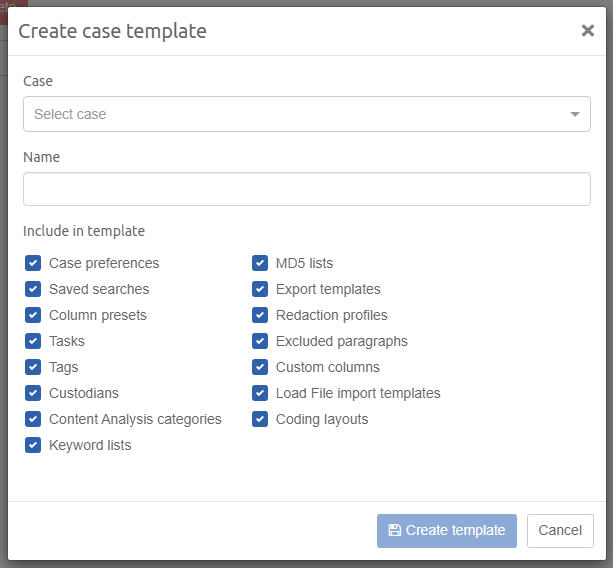
Task: Uncheck the Tasks checkbox
Action: (33, 341)
